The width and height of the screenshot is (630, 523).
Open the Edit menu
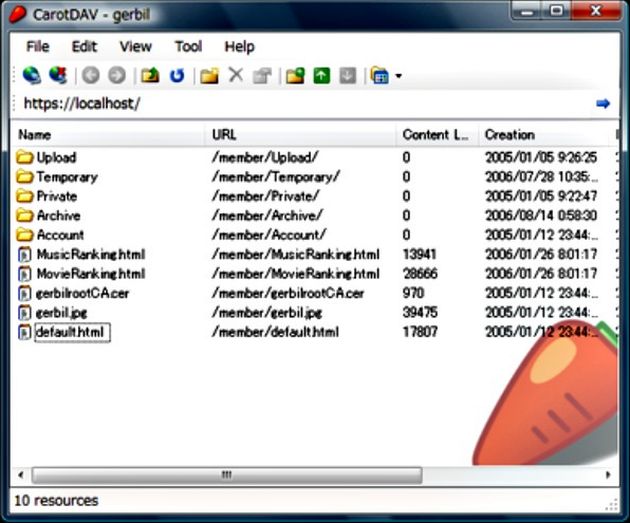click(x=84, y=47)
